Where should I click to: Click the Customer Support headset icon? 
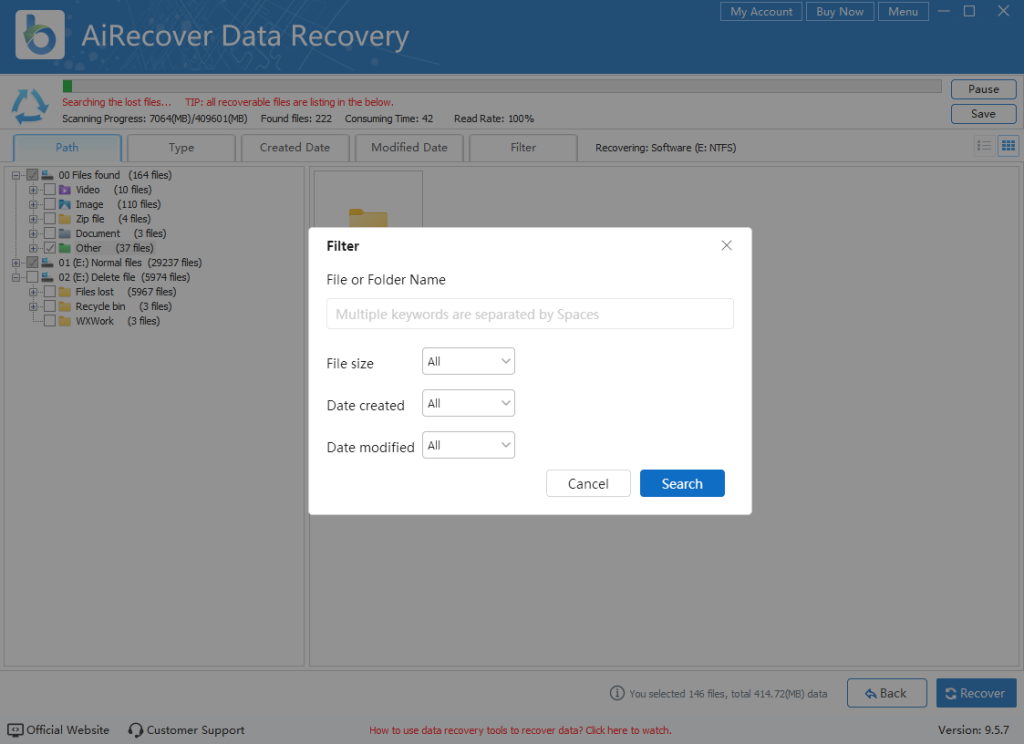coord(133,730)
